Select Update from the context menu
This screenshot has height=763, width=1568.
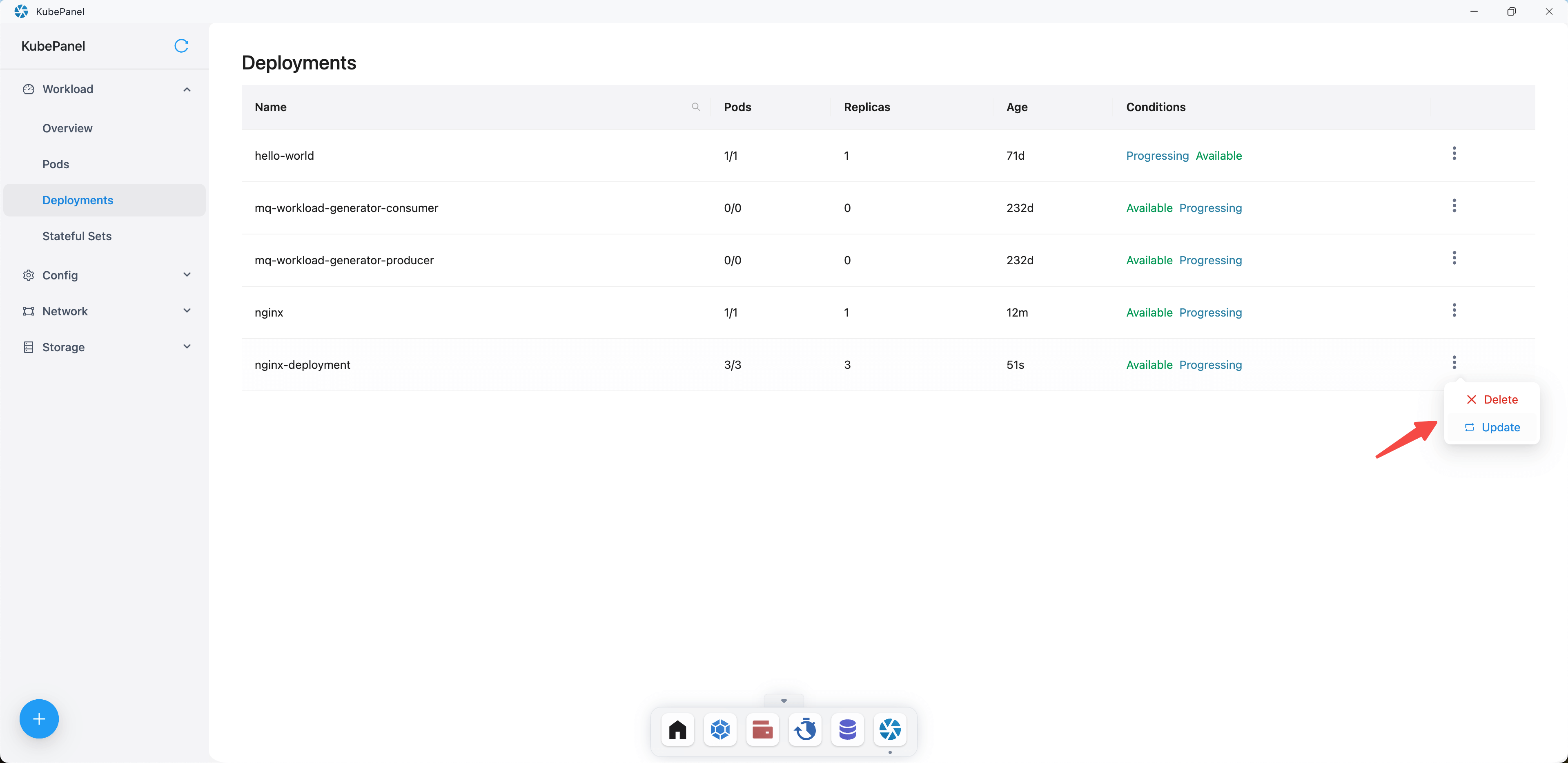point(1492,428)
